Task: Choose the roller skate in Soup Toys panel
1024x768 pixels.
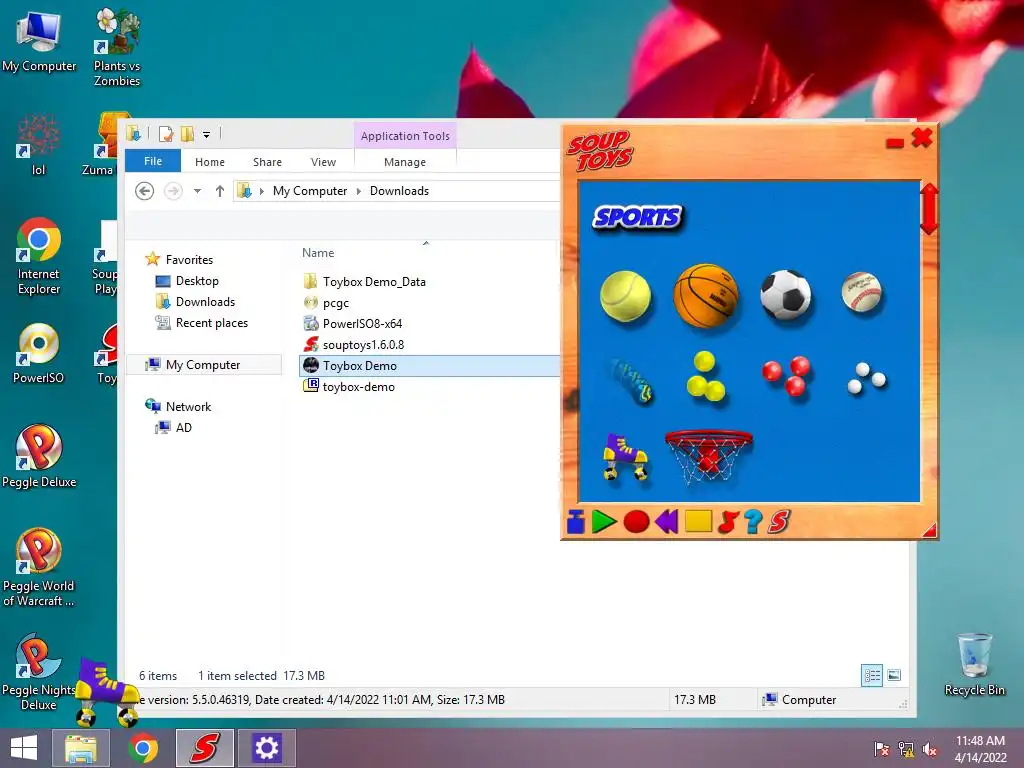Action: (x=625, y=456)
